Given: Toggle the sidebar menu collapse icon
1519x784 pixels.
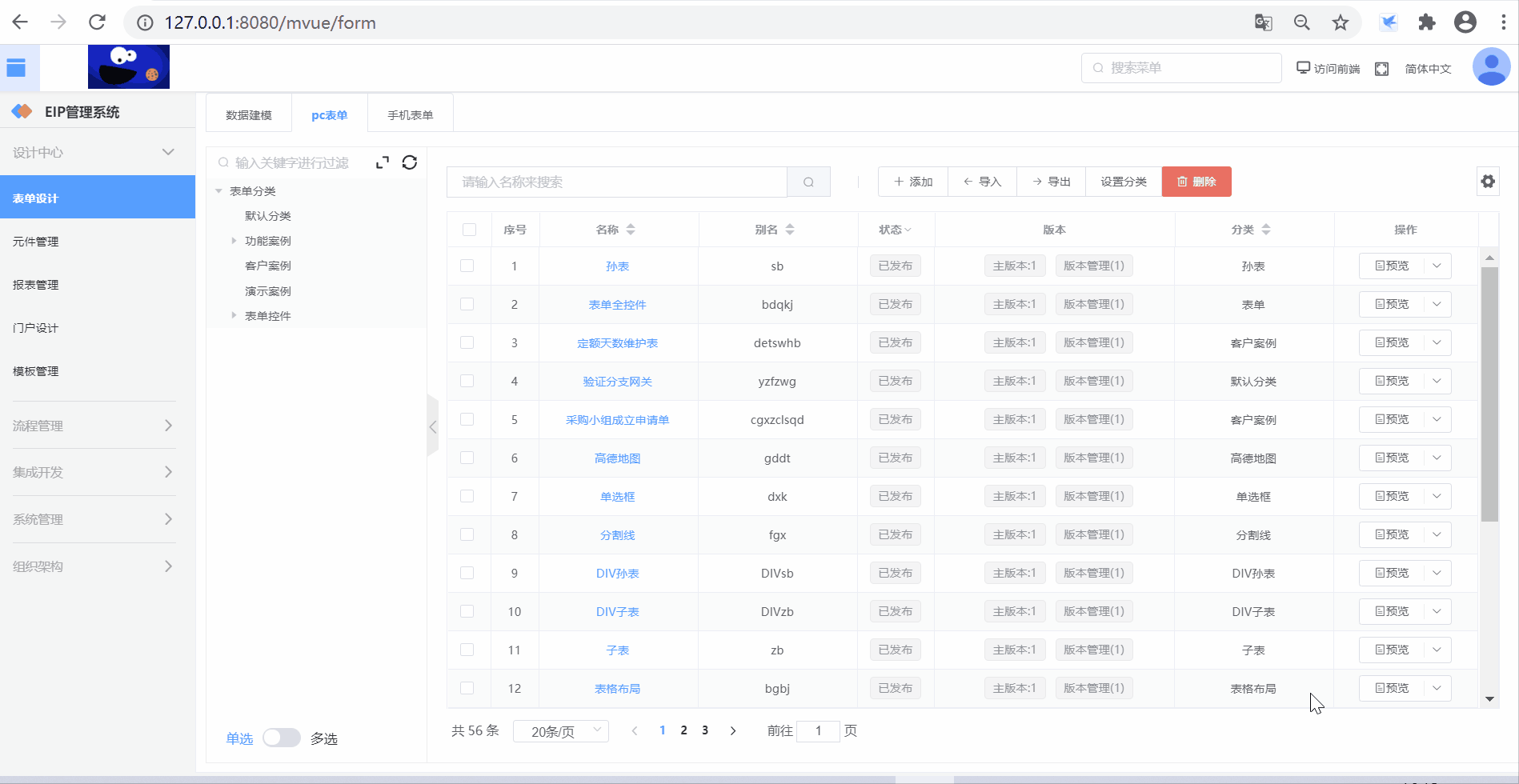Looking at the screenshot, I should click(x=16, y=68).
